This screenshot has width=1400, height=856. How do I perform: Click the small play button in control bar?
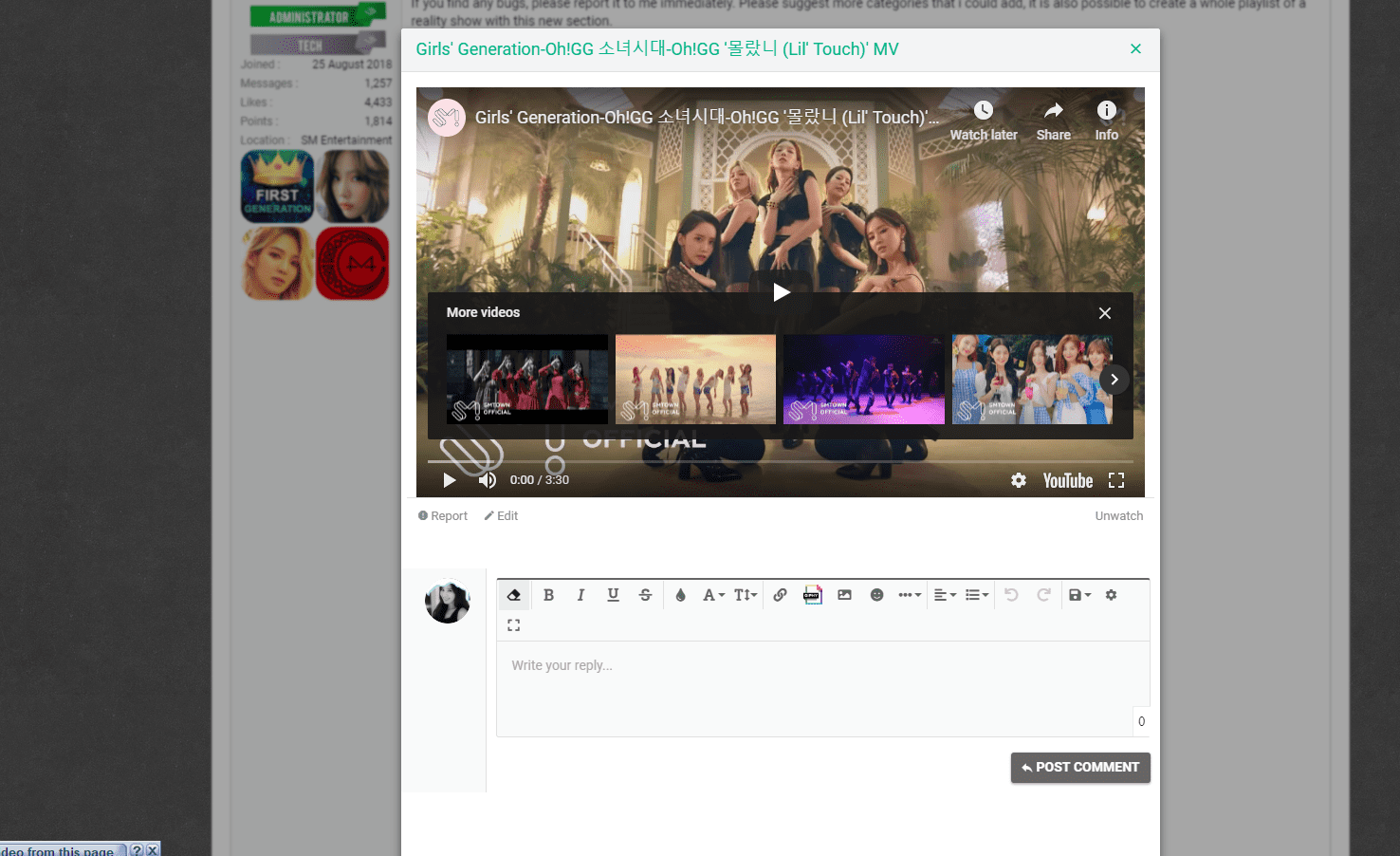coord(450,480)
